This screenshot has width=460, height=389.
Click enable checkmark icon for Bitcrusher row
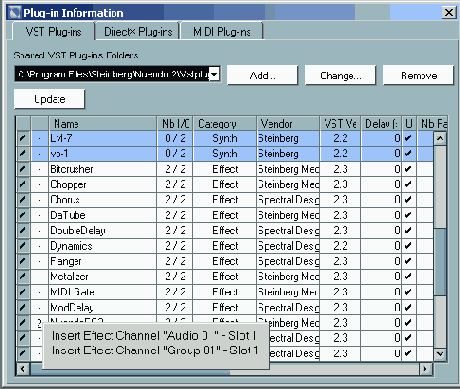point(23,169)
